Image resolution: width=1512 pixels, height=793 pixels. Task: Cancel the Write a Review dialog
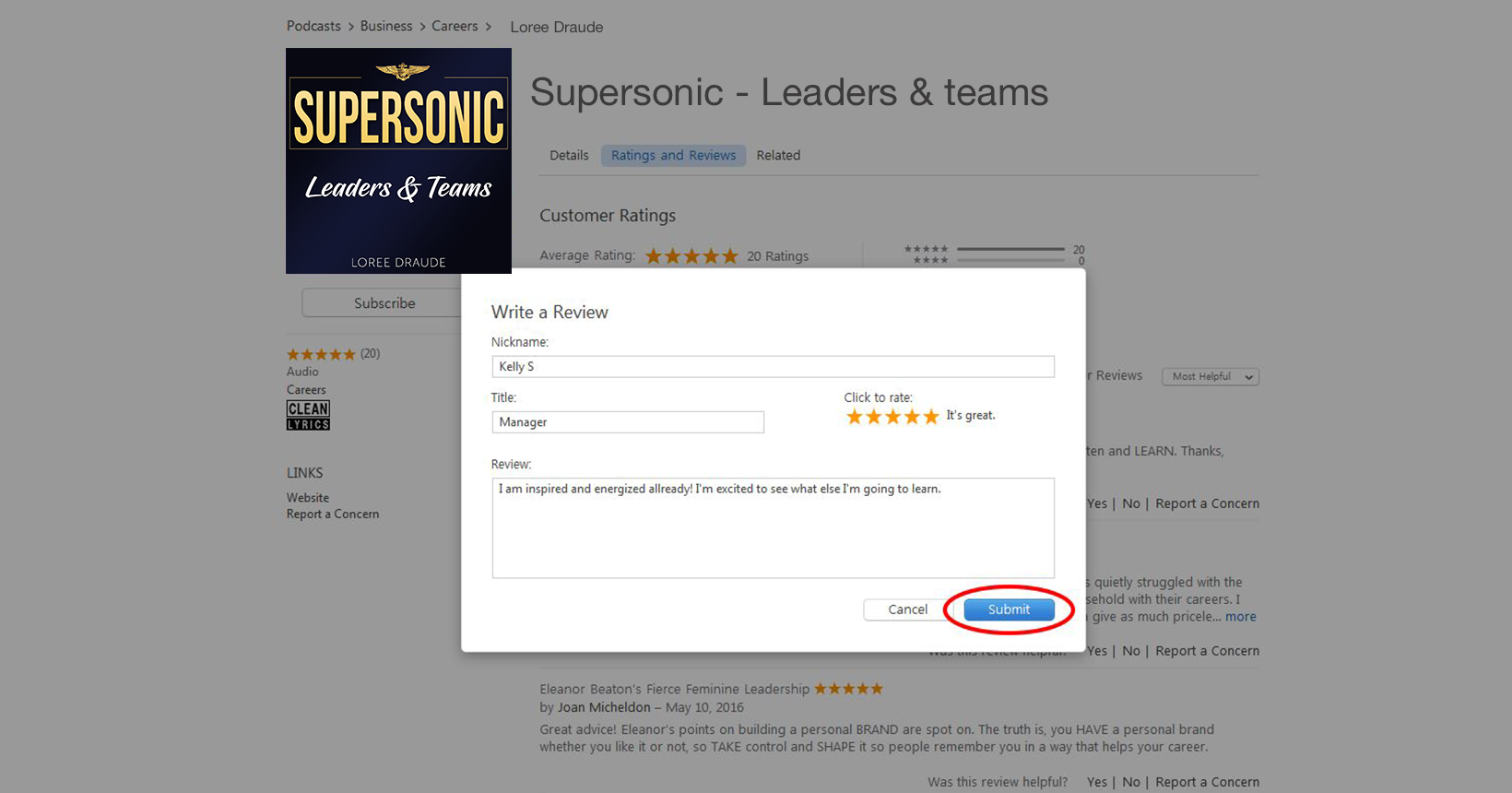tap(907, 610)
